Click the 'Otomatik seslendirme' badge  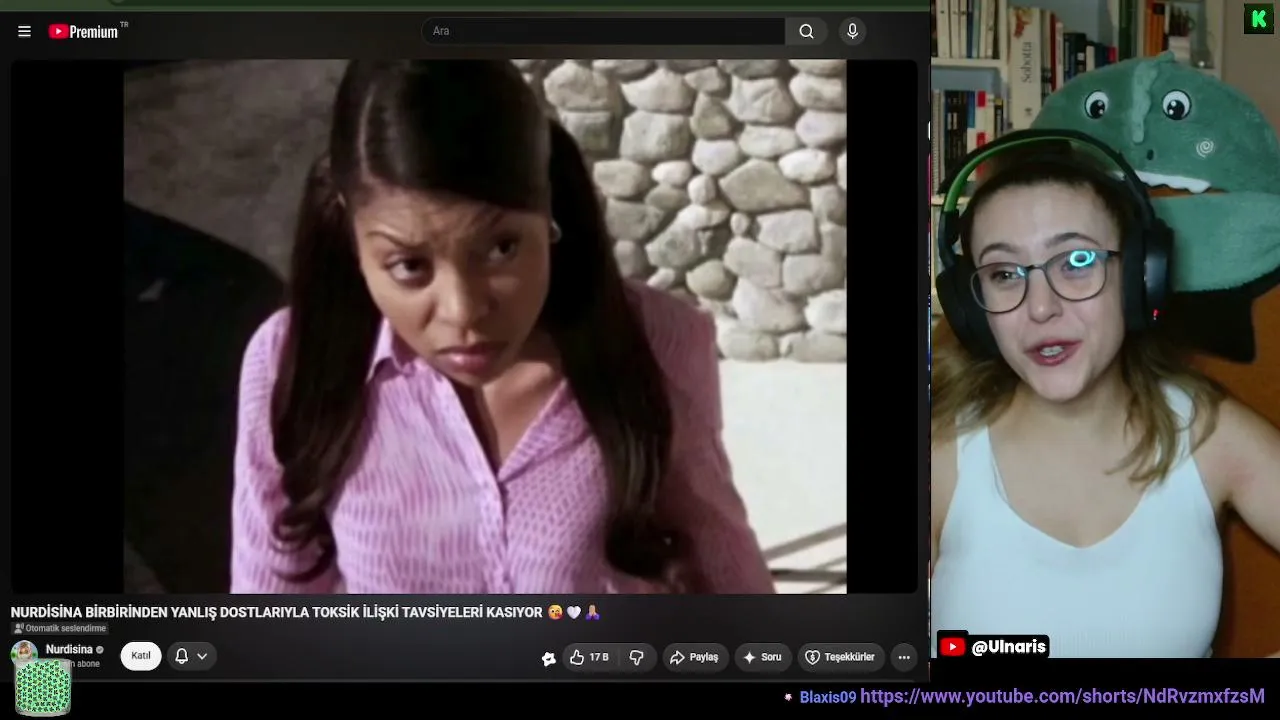pos(60,629)
